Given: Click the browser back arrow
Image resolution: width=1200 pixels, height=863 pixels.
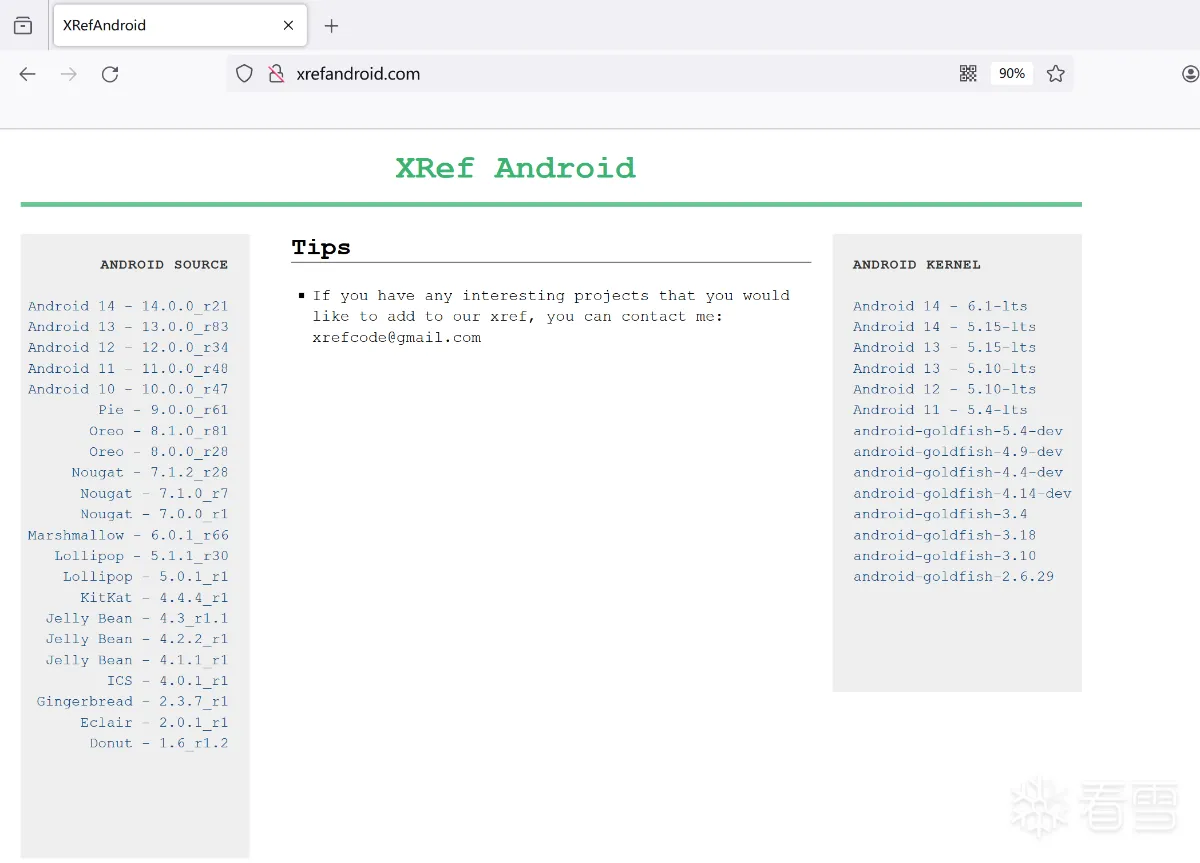Looking at the screenshot, I should [27, 73].
